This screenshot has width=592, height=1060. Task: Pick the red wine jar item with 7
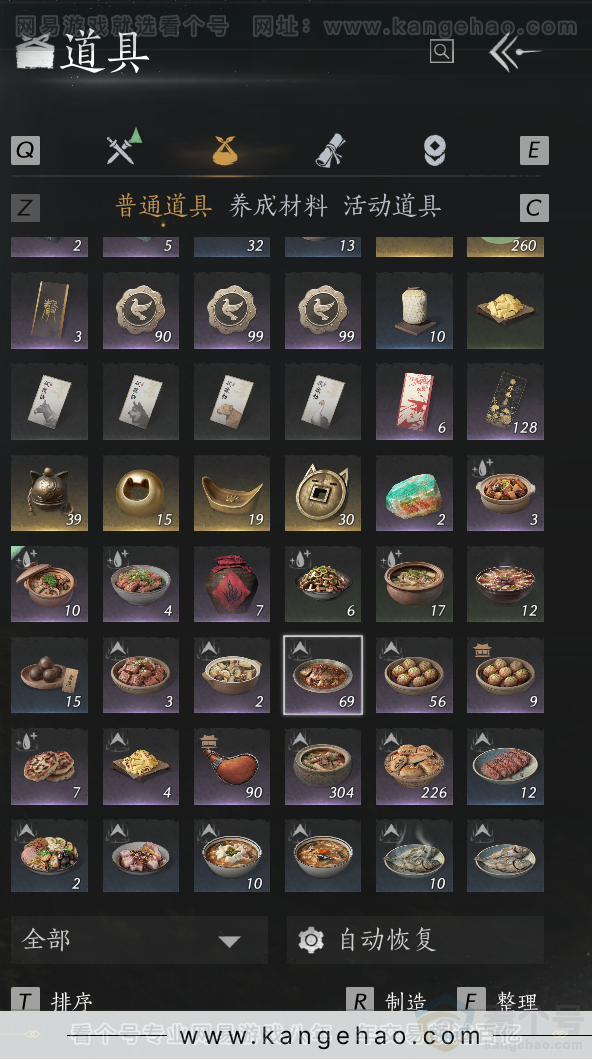[x=232, y=584]
